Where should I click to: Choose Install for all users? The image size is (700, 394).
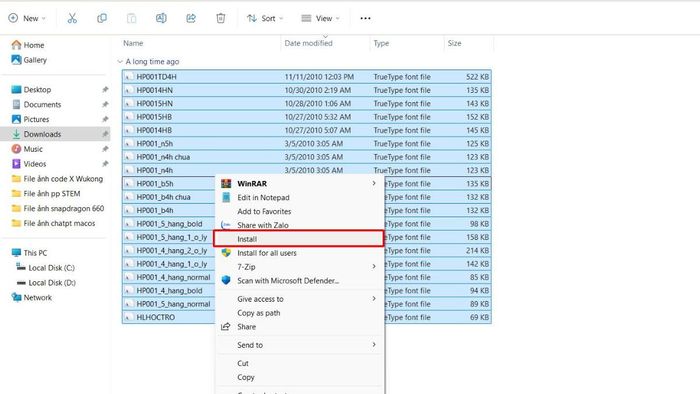[300, 253]
